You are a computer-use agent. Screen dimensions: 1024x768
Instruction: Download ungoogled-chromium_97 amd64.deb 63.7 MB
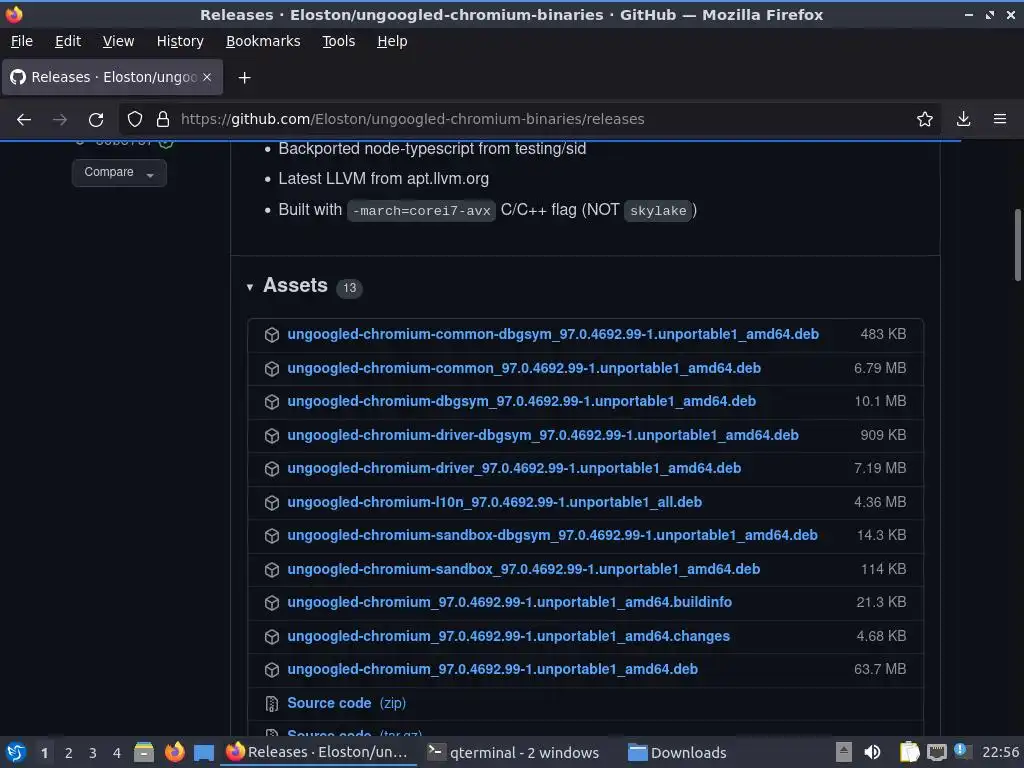click(x=492, y=669)
